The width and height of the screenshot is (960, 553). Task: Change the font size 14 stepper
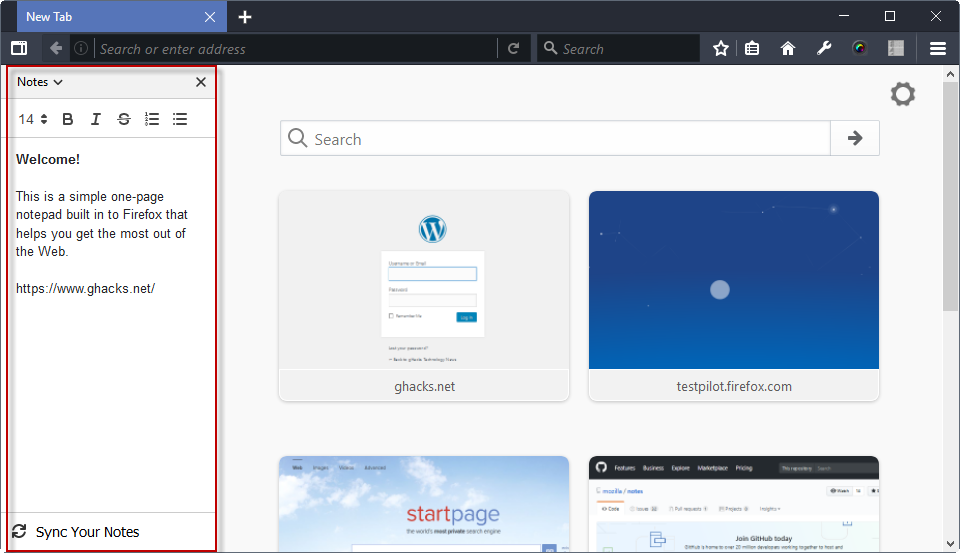coord(33,119)
